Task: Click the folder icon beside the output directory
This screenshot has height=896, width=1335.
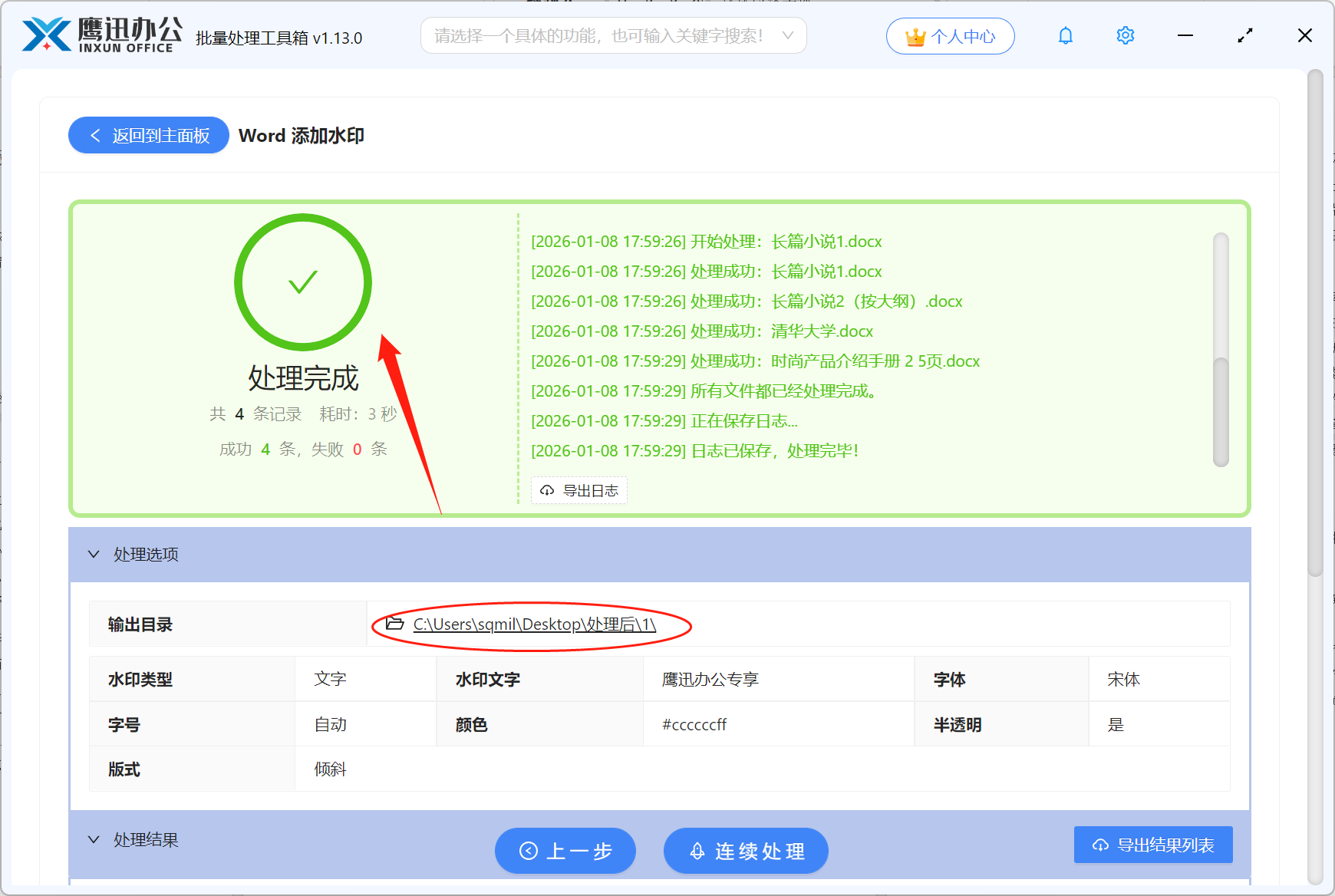Action: pos(392,624)
